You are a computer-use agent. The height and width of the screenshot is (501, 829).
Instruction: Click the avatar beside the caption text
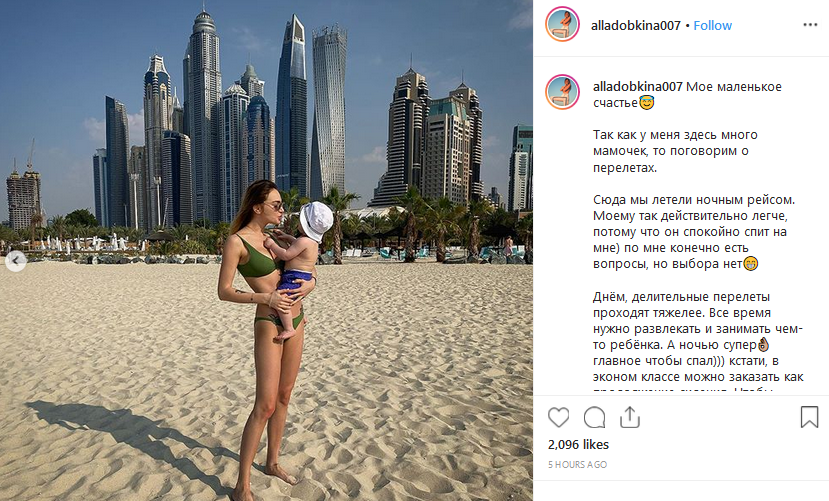point(562,92)
